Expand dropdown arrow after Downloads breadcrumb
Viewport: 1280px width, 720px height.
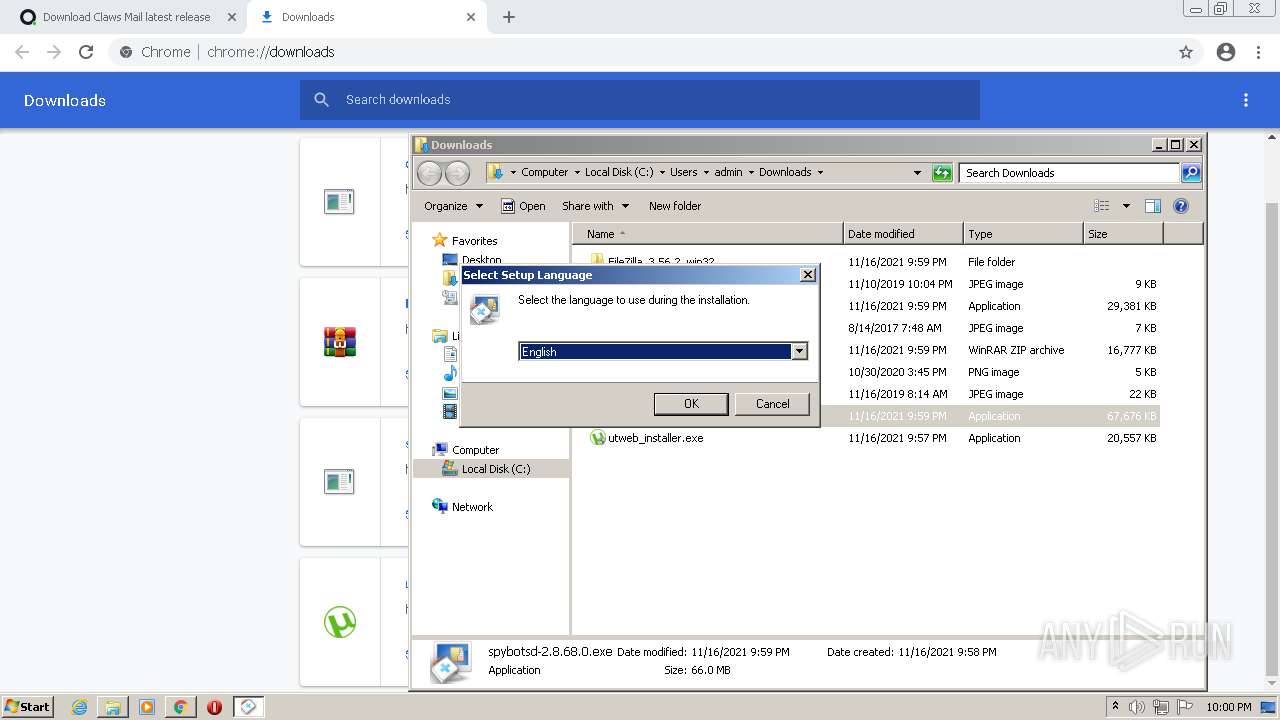(x=820, y=172)
